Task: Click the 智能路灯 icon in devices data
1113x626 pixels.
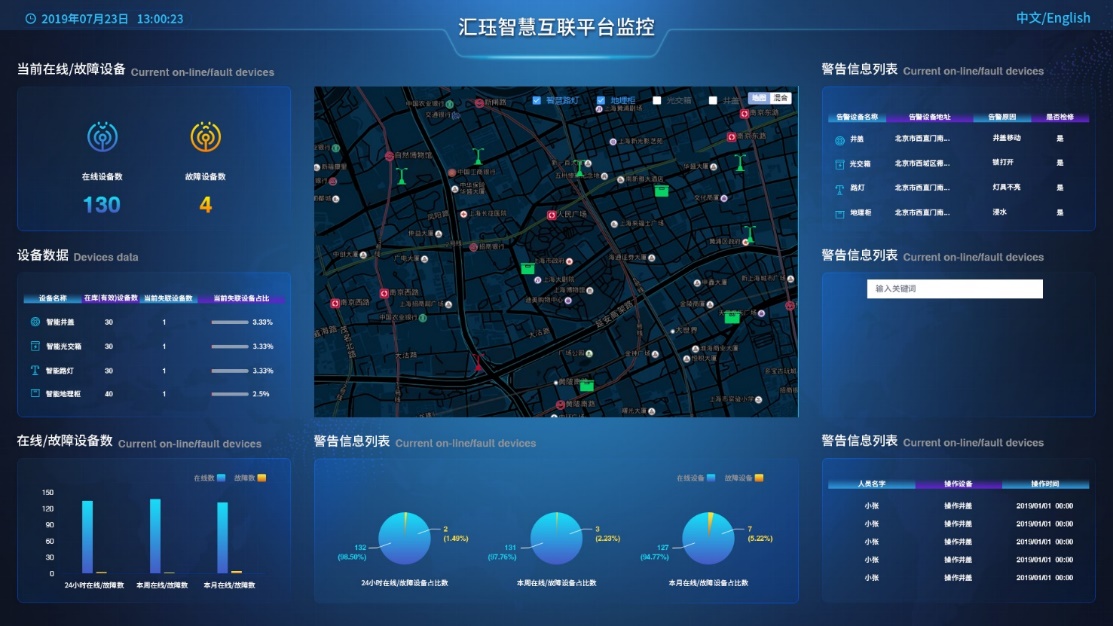Action: click(x=35, y=370)
